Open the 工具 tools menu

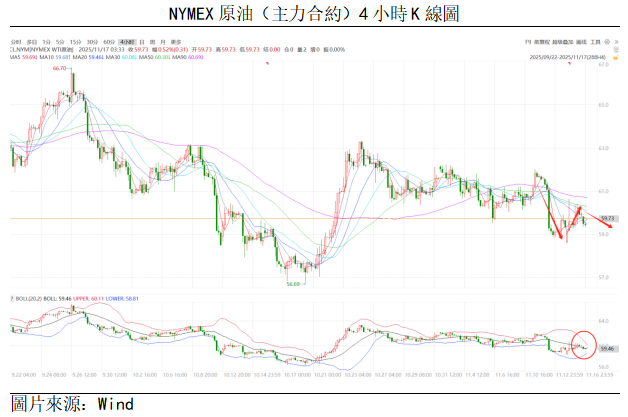click(x=595, y=41)
